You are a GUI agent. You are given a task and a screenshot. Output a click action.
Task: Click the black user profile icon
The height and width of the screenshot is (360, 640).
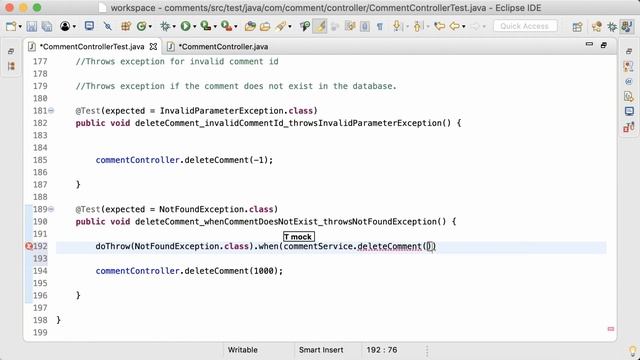(x=65, y=27)
